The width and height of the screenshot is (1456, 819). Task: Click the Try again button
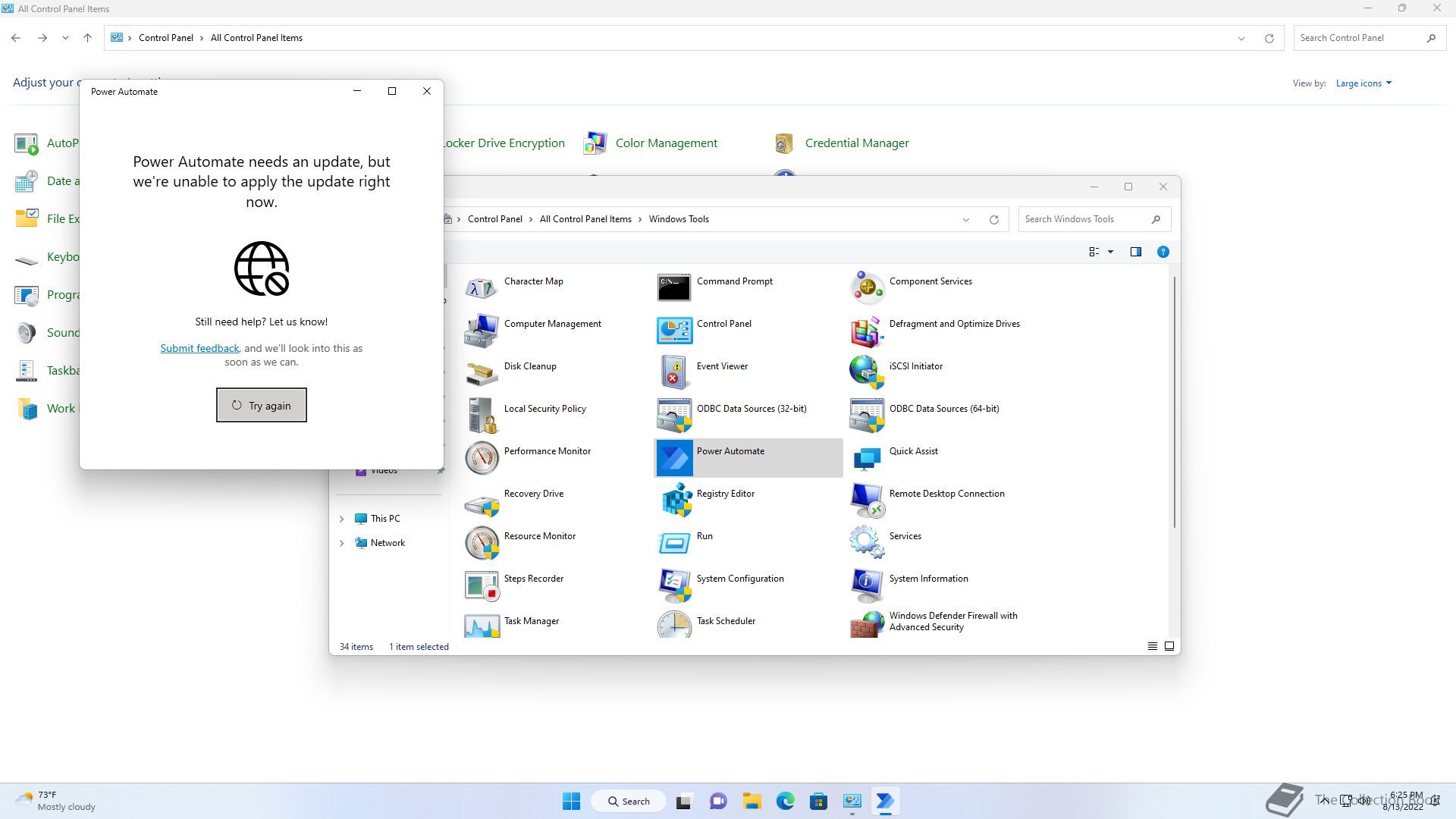262,405
